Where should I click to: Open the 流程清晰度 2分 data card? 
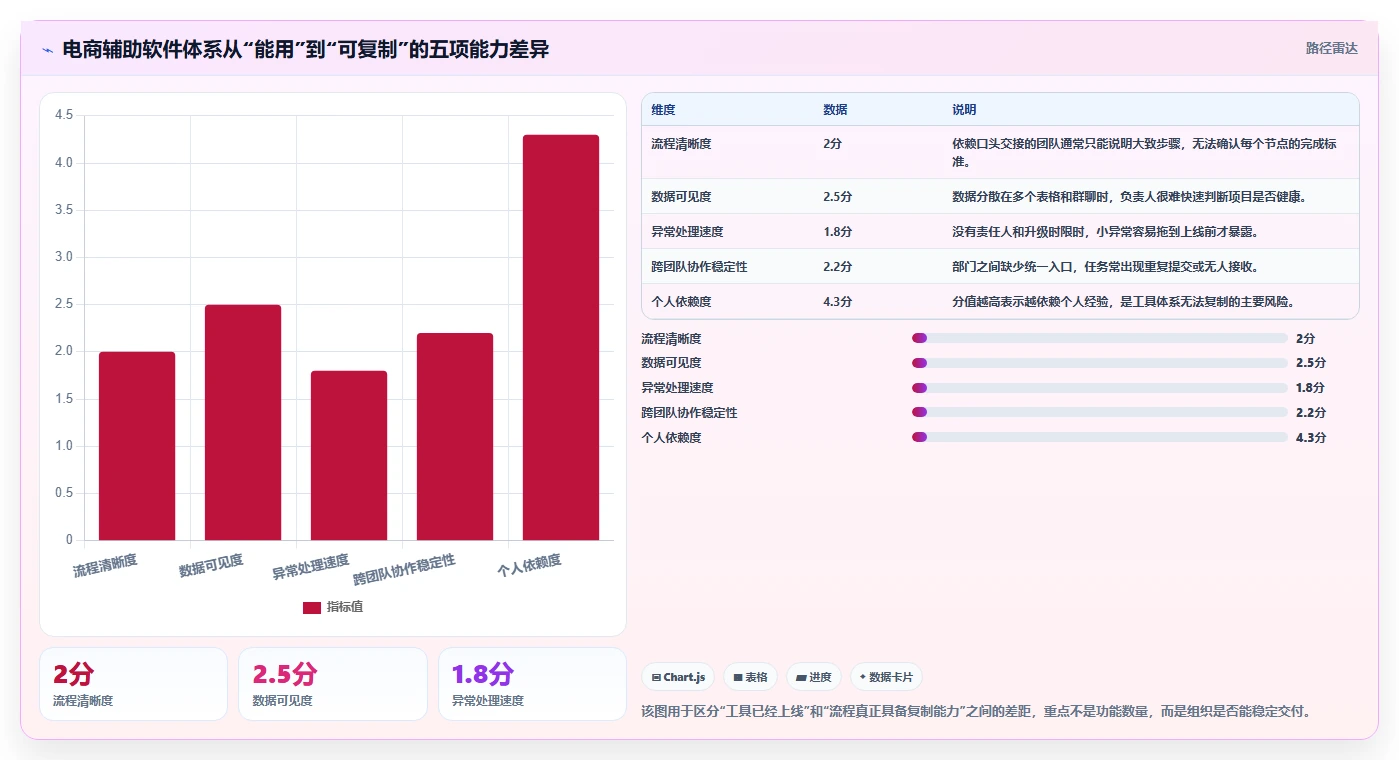pos(133,684)
